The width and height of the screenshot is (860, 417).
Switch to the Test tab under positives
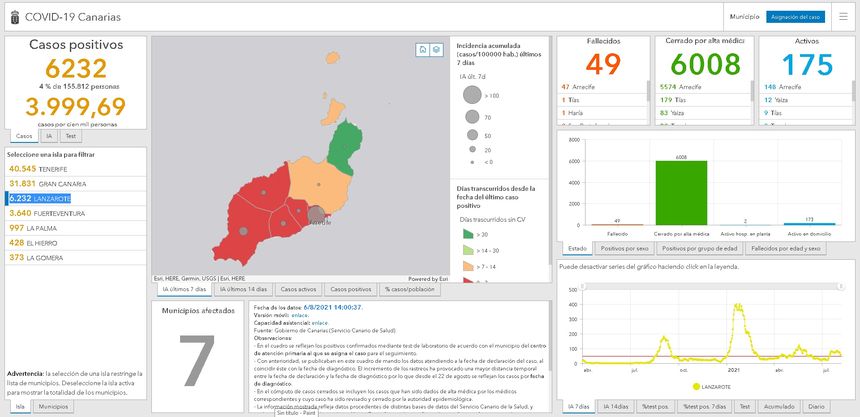71,136
